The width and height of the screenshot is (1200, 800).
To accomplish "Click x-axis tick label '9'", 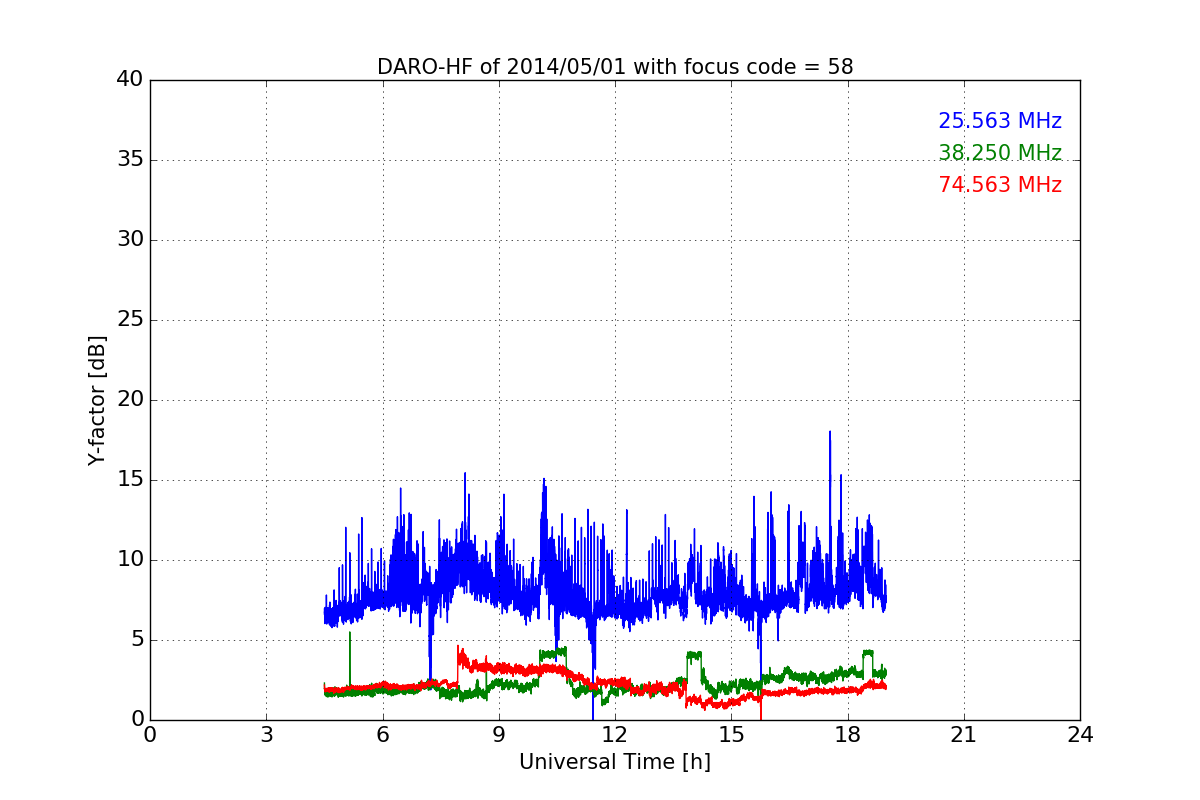I will tap(499, 734).
